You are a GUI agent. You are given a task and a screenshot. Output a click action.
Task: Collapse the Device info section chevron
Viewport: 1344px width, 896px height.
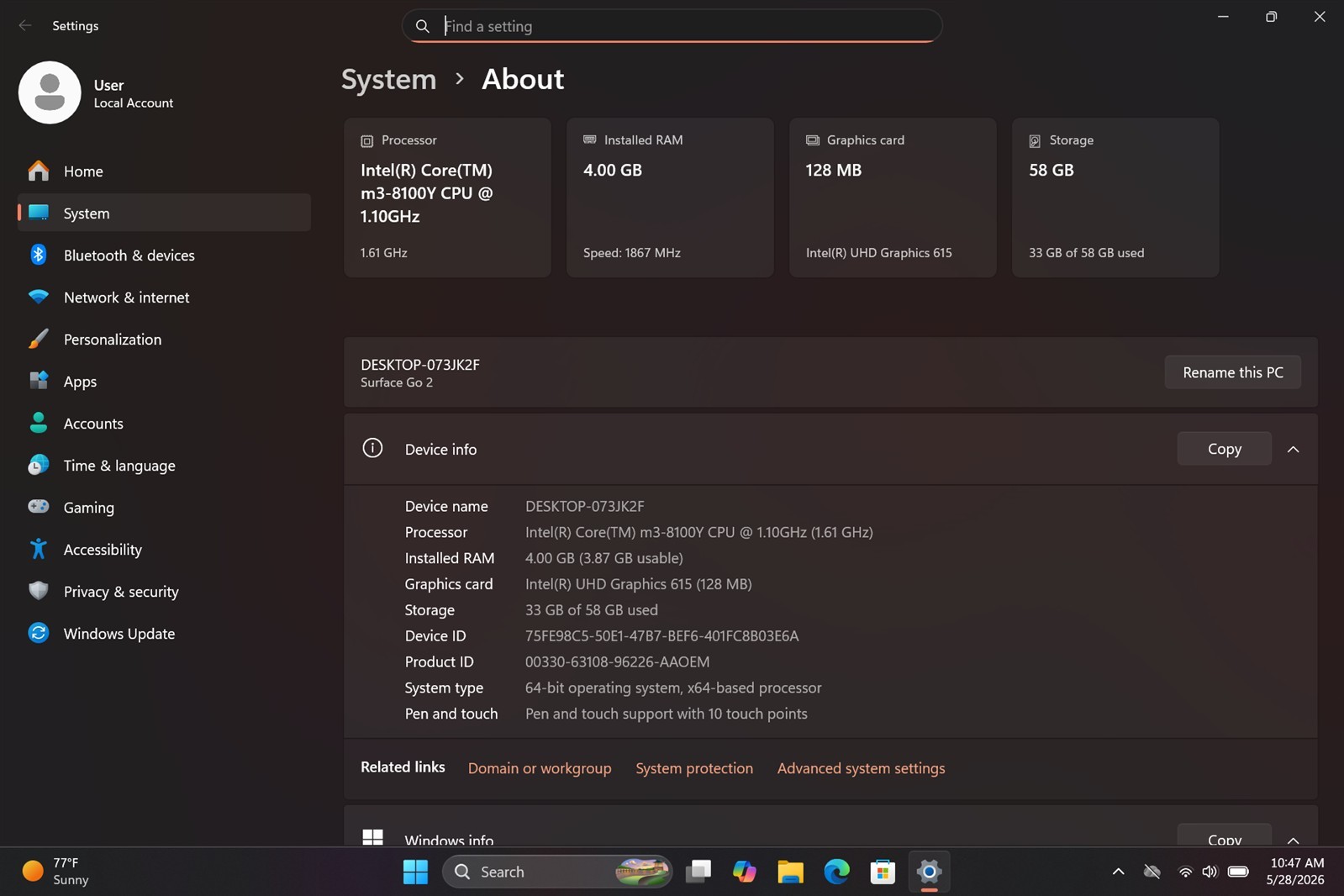(1293, 449)
